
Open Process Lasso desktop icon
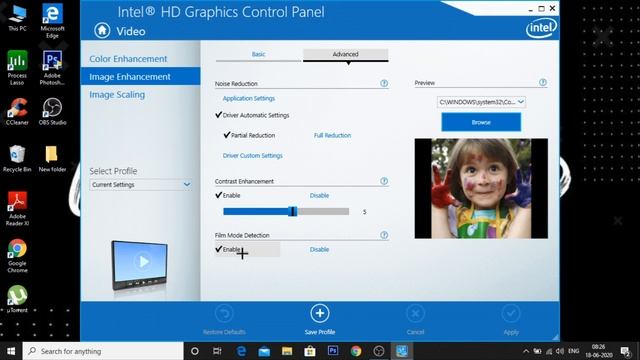point(17,68)
